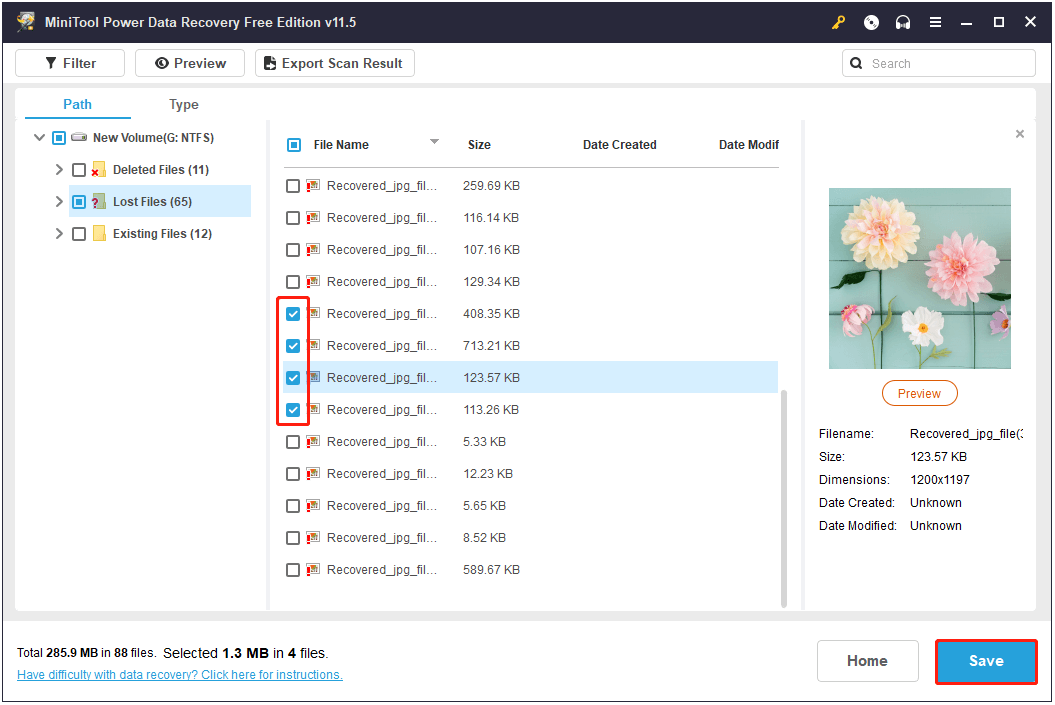Open the hamburger menu in title bar

[935, 22]
